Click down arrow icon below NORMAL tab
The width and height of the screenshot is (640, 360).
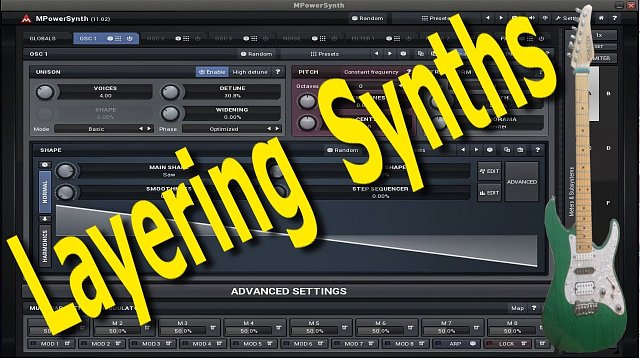45,219
